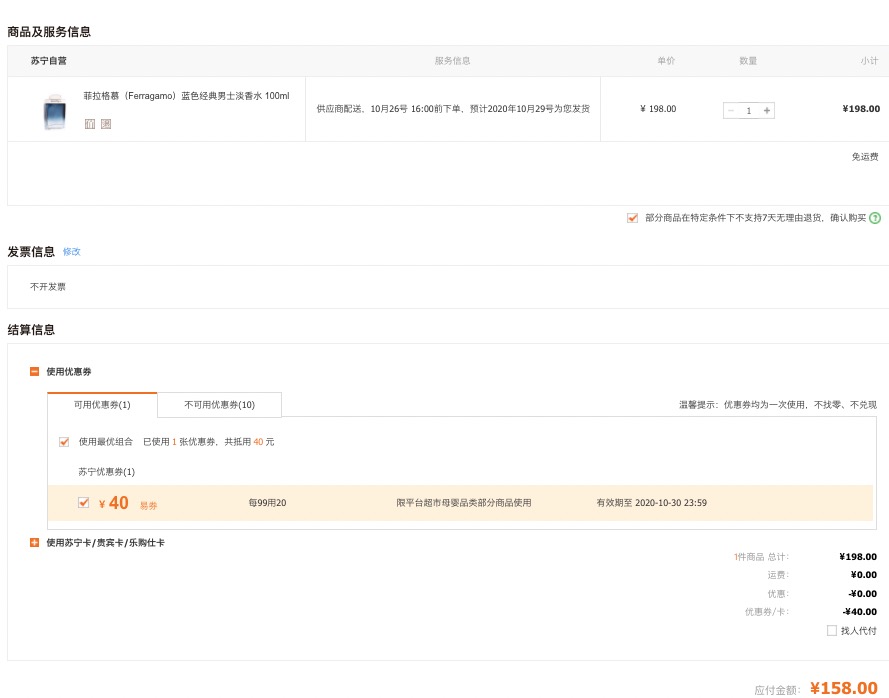Click the 免运费 shipping label

click(x=865, y=156)
